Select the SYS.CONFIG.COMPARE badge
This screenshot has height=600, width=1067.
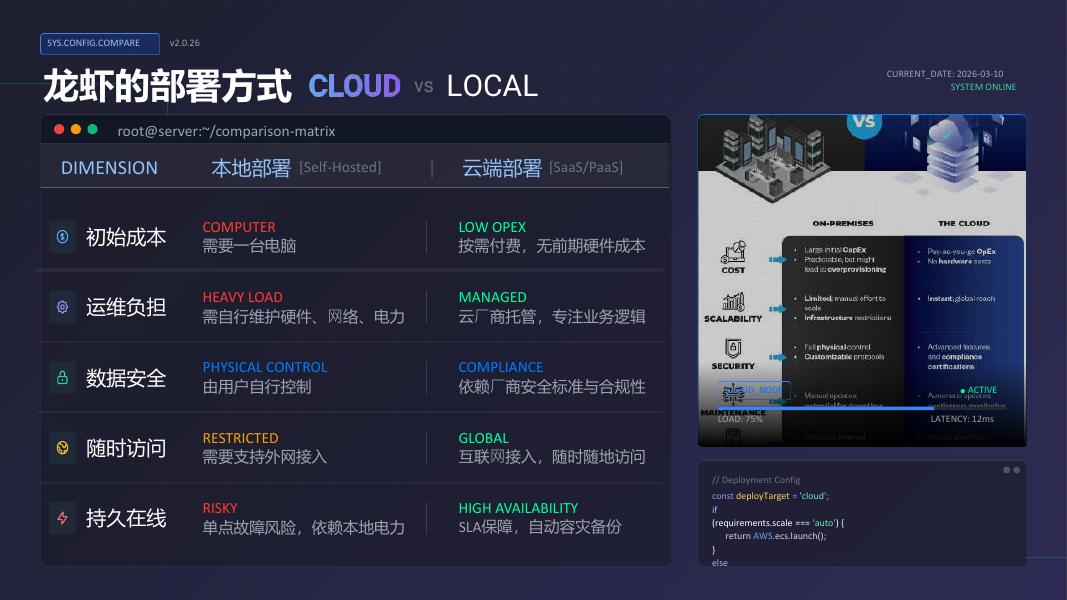click(x=100, y=43)
